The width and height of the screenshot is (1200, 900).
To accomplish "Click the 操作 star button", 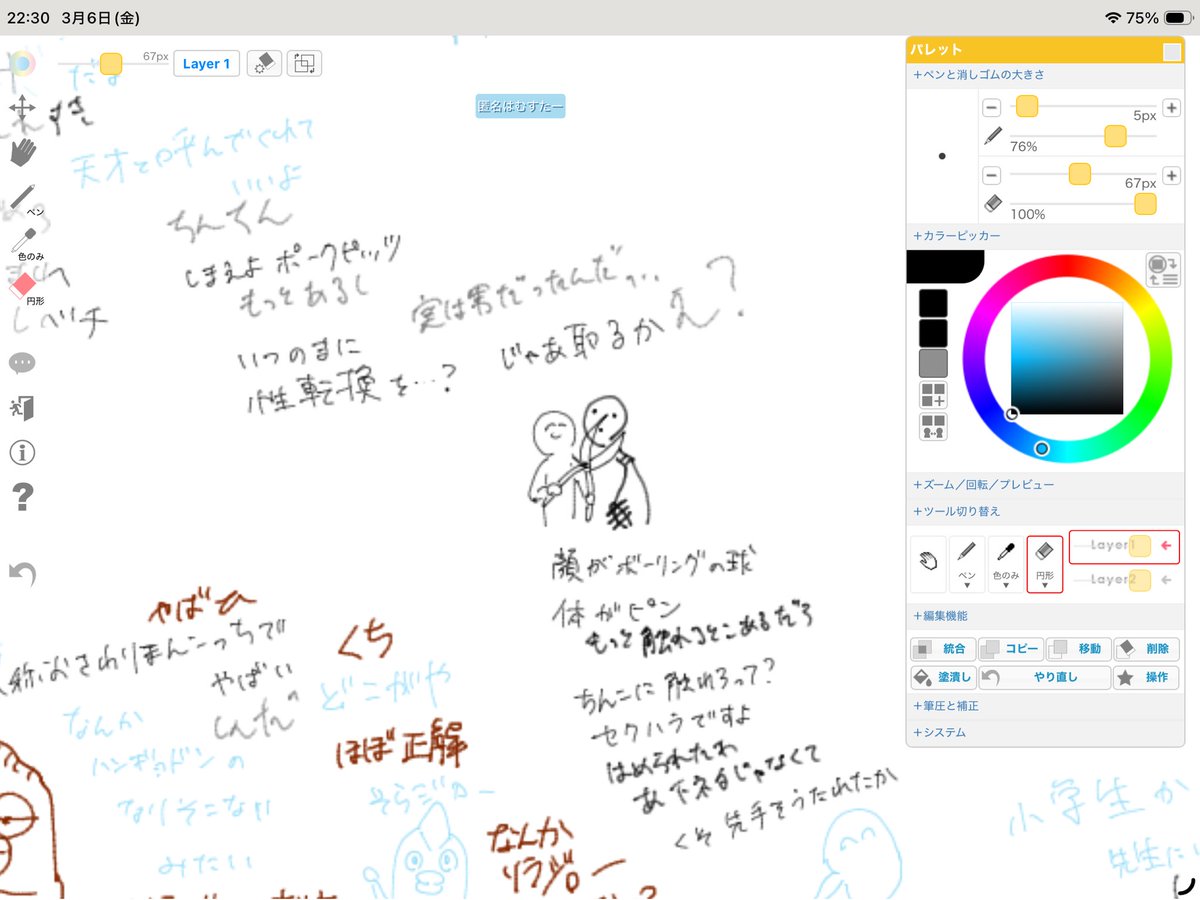I will click(x=1147, y=677).
